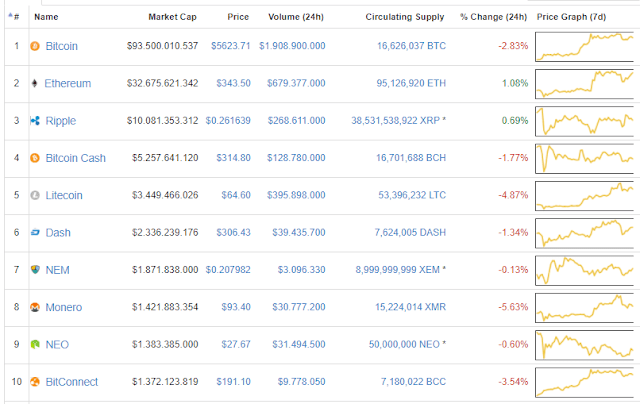Open Bitcoin 7-day price graph

[584, 47]
